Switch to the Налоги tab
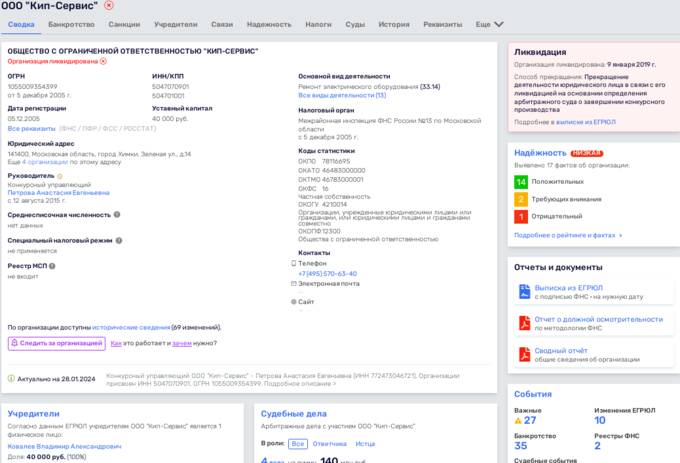This screenshot has height=463, width=680. pyautogui.click(x=318, y=24)
